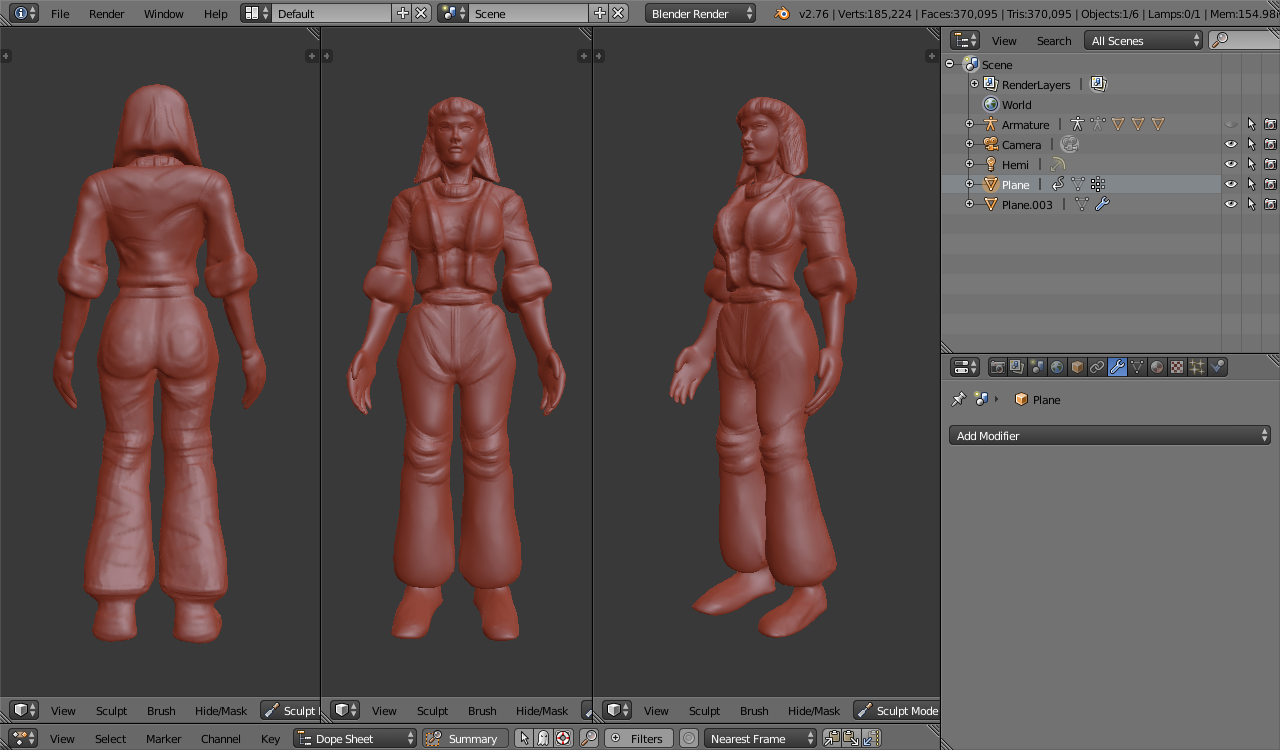Open the Texture properties tab (checker icon)
The image size is (1280, 750).
pos(1177,367)
